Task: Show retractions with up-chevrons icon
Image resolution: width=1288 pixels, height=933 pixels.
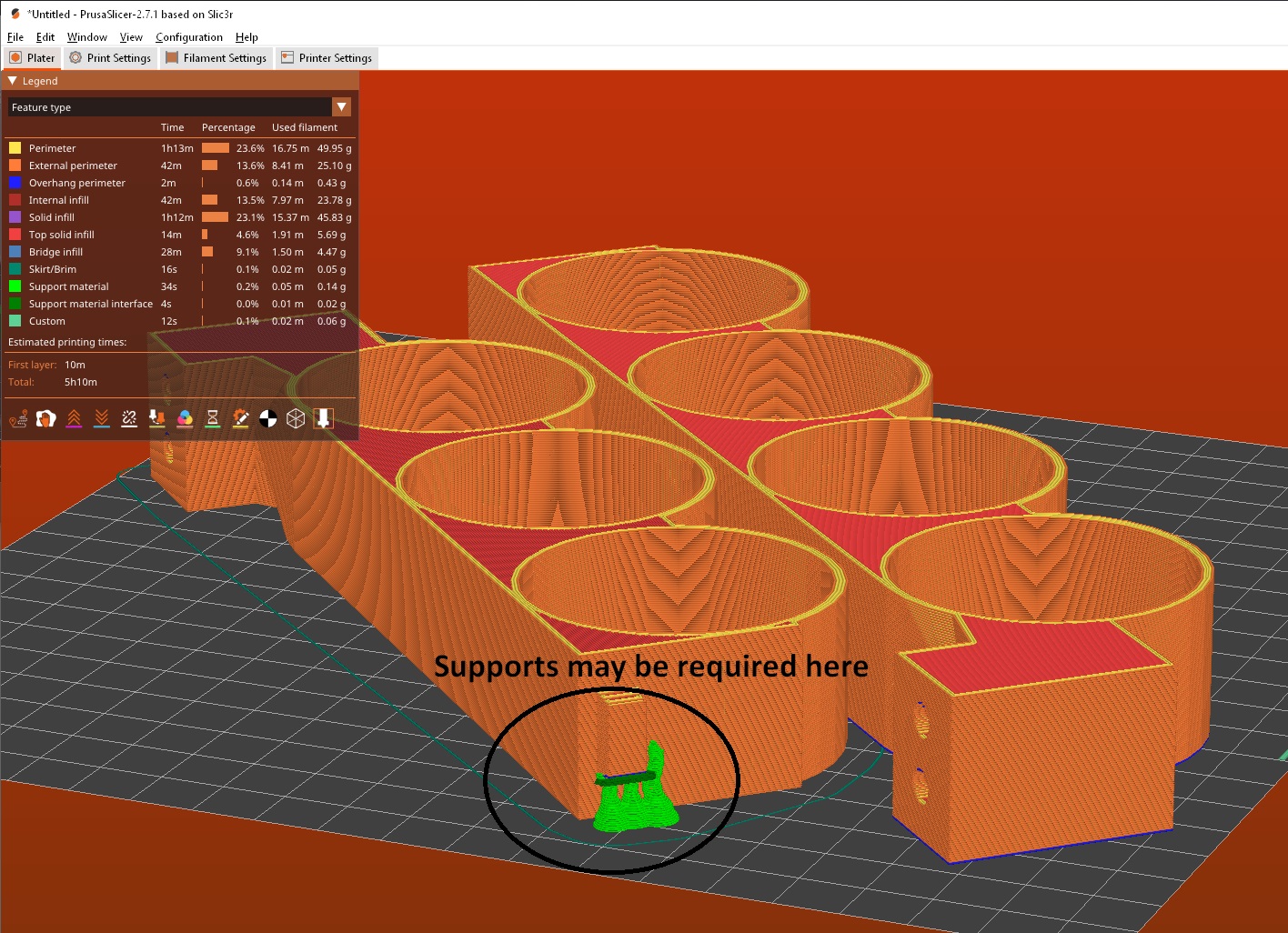Action: [x=74, y=418]
